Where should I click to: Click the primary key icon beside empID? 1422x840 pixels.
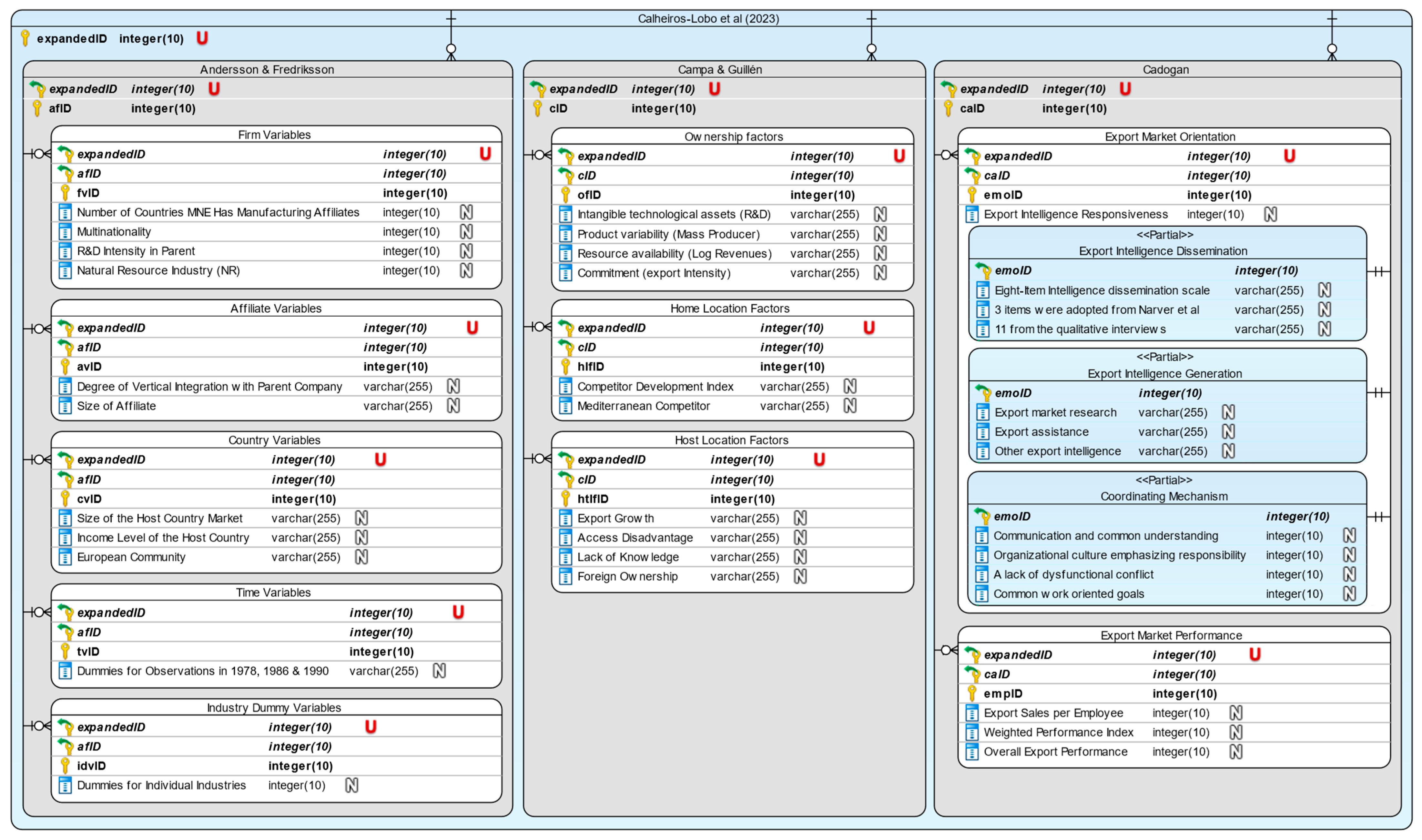click(972, 693)
